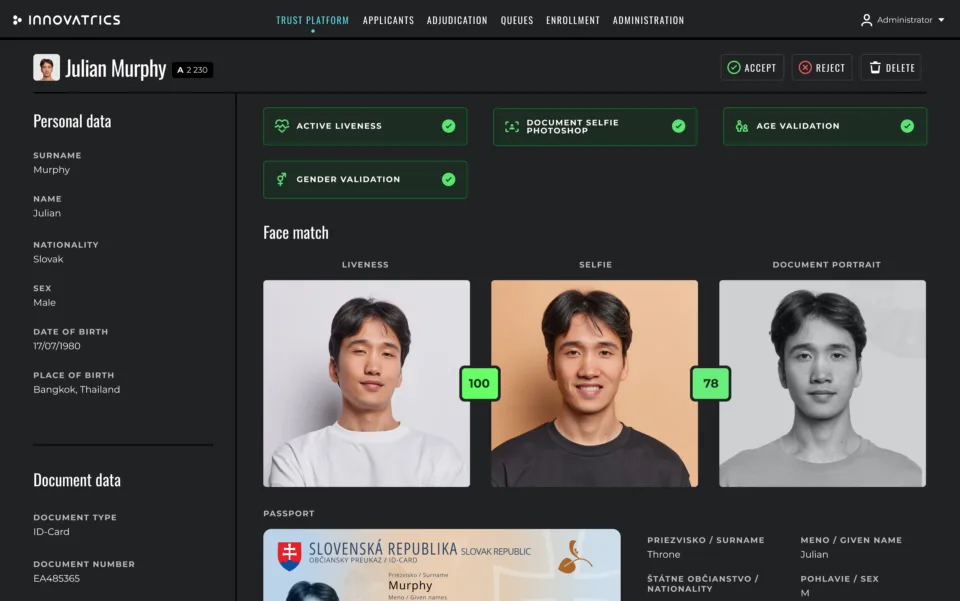Click the Document data heading

77,480
